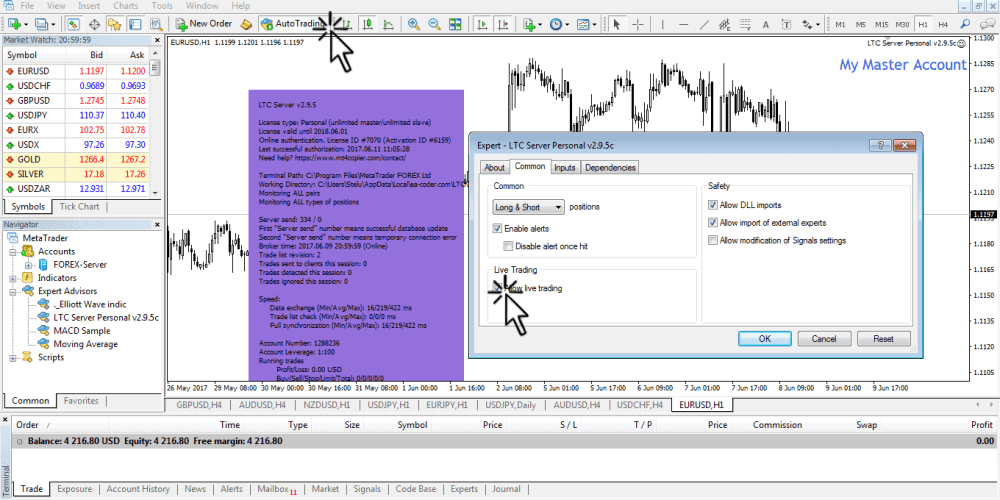Select GOLD row in Market Watch
The image size is (1000, 500).
(x=75, y=159)
